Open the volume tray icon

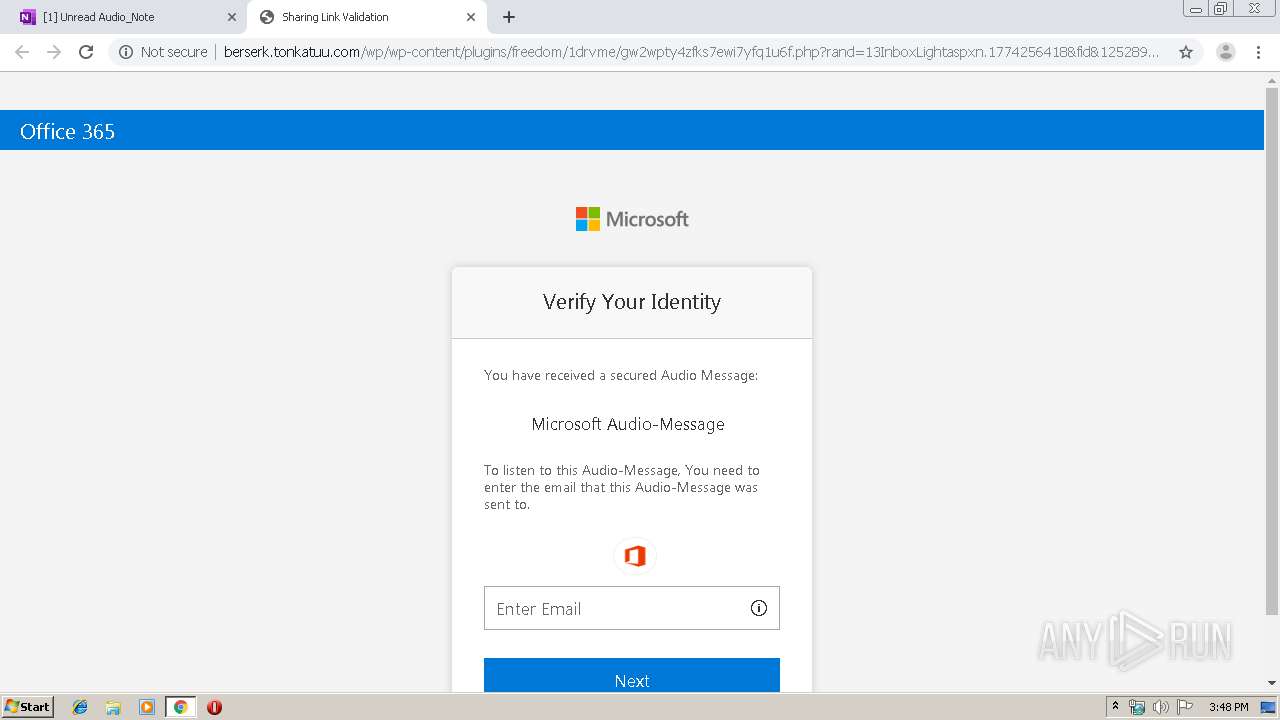coord(1160,707)
